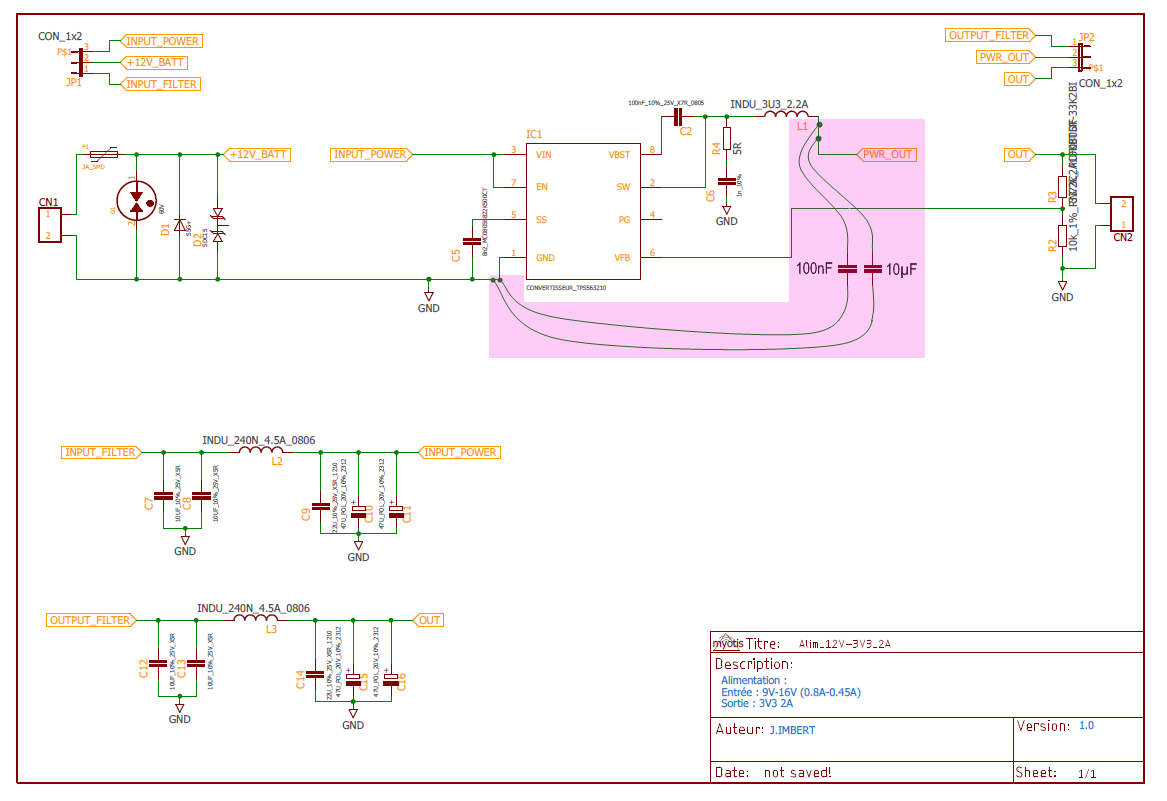Click the IC1 reference designator

click(534, 135)
